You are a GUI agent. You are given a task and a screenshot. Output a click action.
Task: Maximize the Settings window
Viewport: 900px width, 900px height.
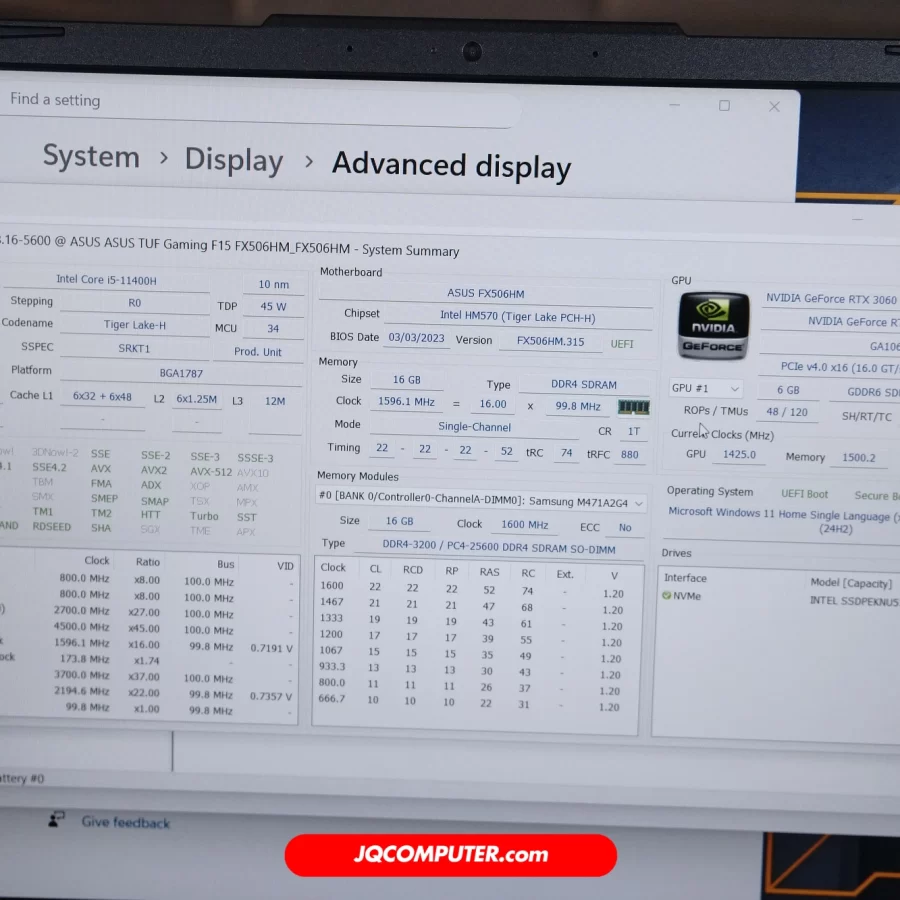(x=724, y=106)
